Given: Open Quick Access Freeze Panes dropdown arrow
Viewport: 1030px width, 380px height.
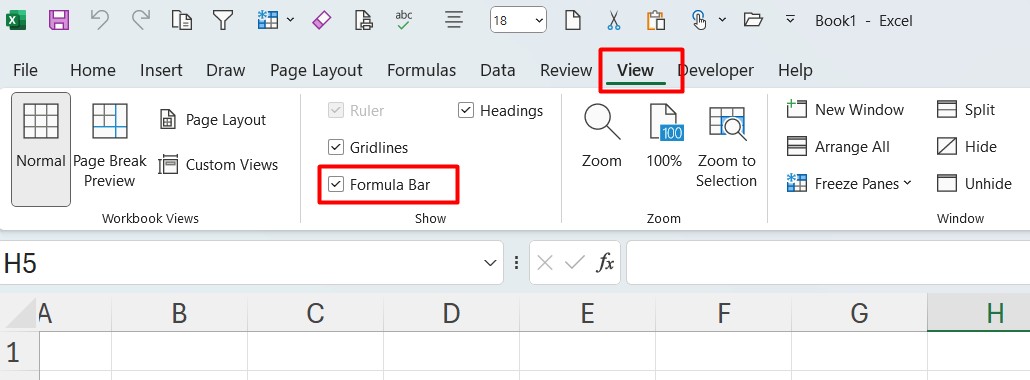Looking at the screenshot, I should (x=290, y=20).
